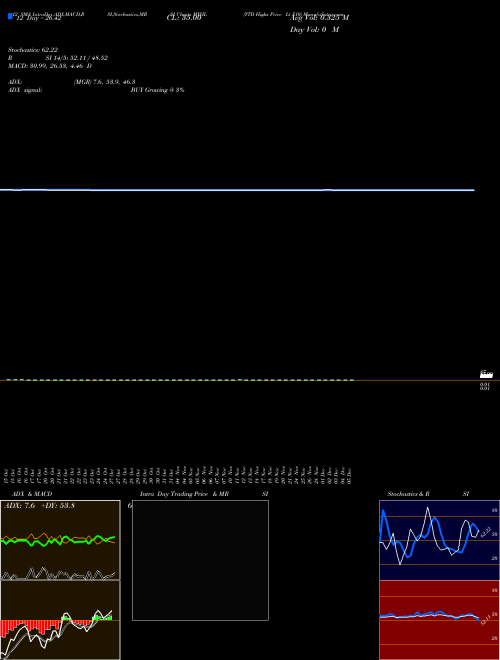Open the MACD histogram panel with red bars
This screenshot has width=500, height=660.
(60, 620)
